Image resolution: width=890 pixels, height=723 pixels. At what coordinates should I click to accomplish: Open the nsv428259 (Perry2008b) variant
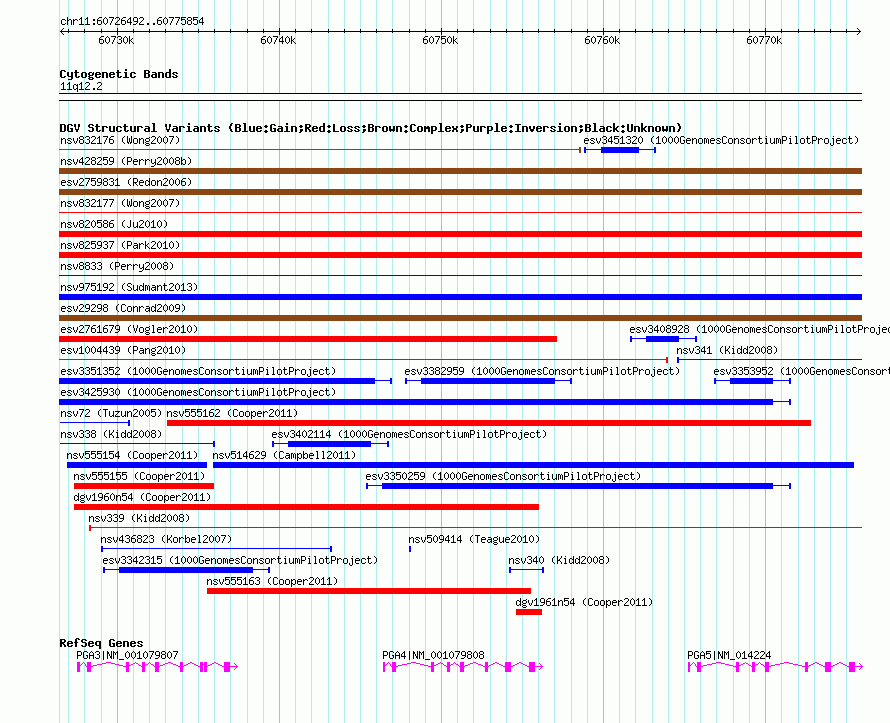(x=126, y=161)
